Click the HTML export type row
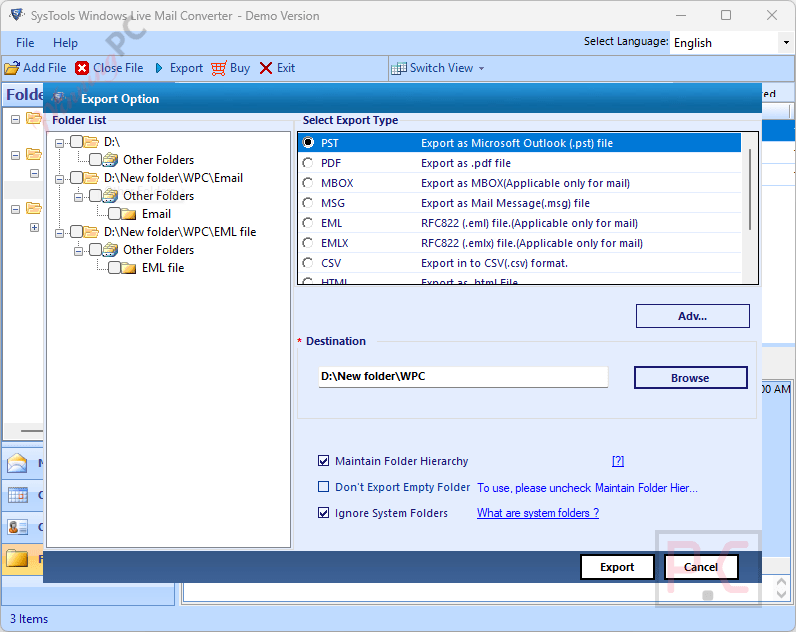The height and width of the screenshot is (632, 796). 520,280
